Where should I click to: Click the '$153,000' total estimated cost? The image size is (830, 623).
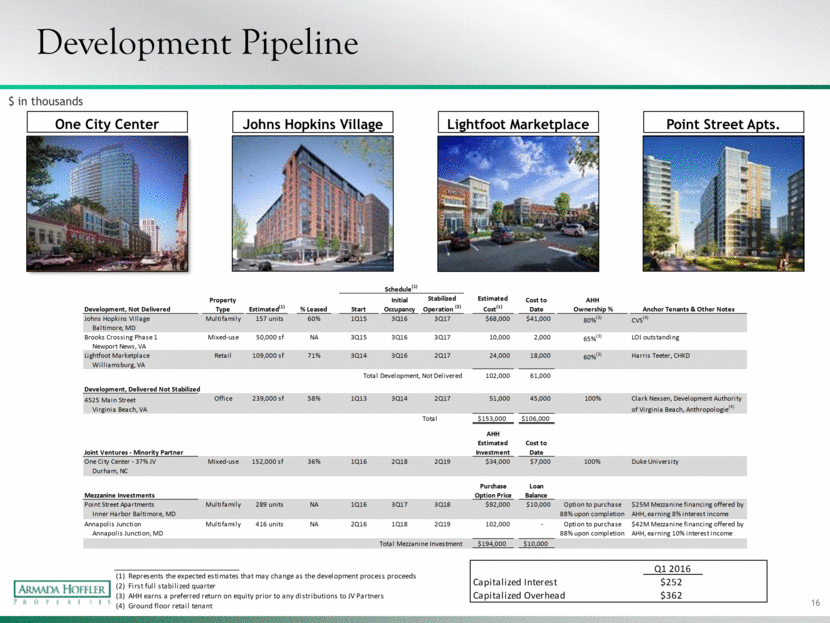pos(492,419)
